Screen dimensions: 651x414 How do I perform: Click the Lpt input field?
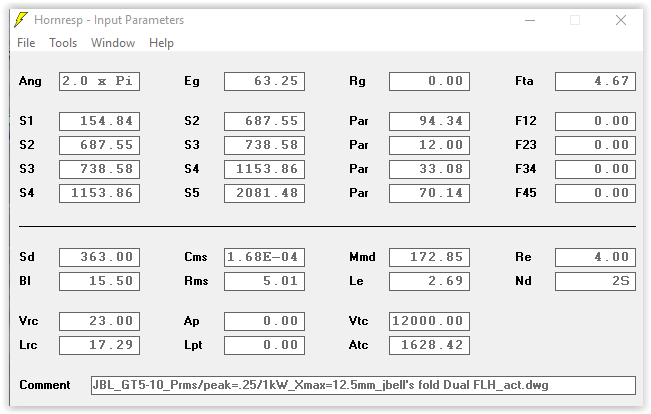click(x=264, y=345)
